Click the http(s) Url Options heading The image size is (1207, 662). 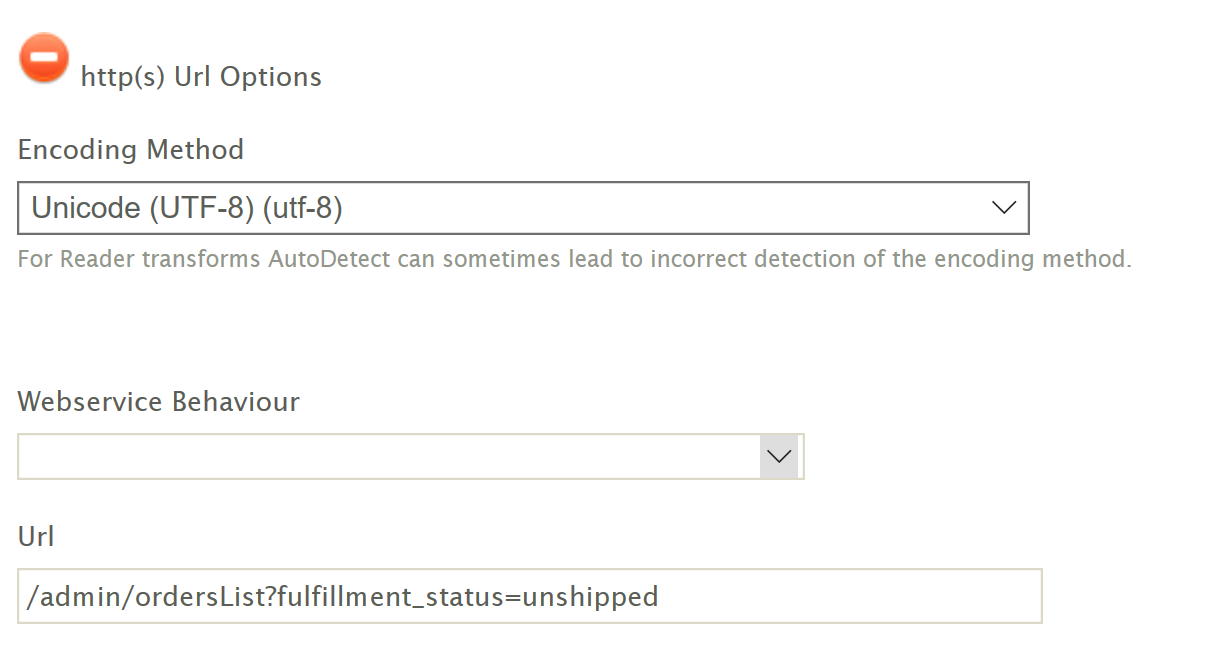[x=201, y=77]
